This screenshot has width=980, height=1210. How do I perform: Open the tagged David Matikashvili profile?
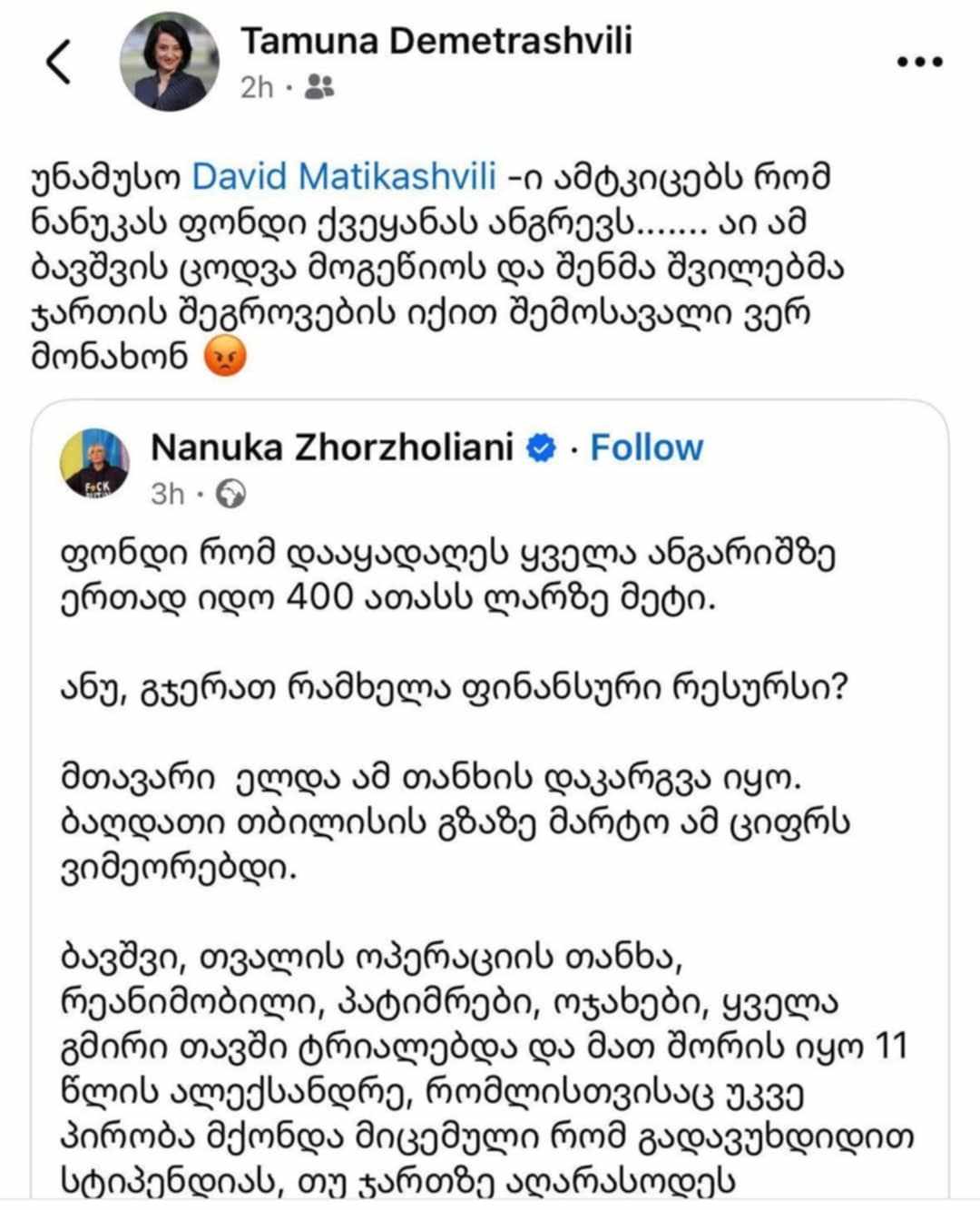click(344, 177)
